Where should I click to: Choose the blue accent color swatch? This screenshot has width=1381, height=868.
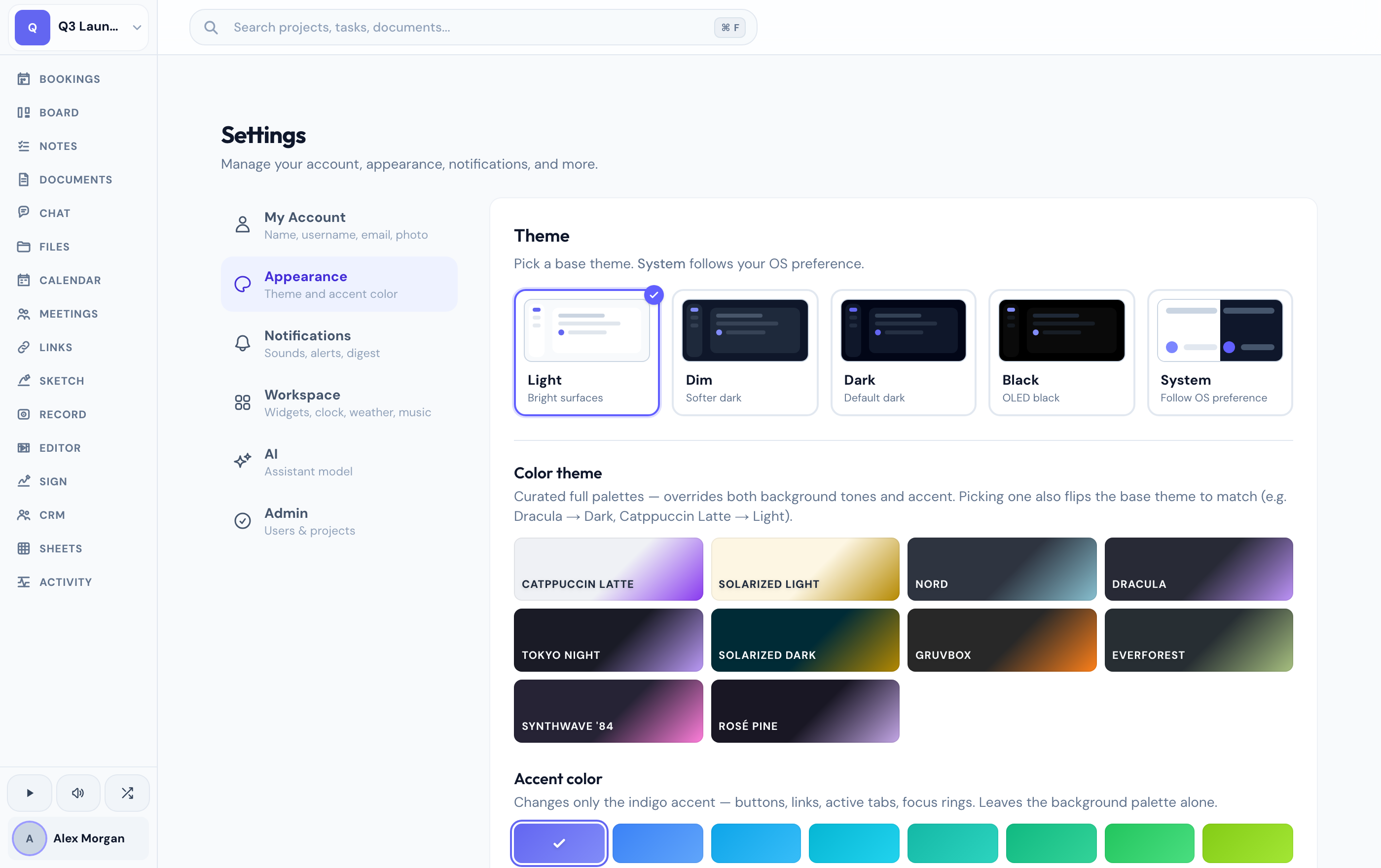coord(657,843)
